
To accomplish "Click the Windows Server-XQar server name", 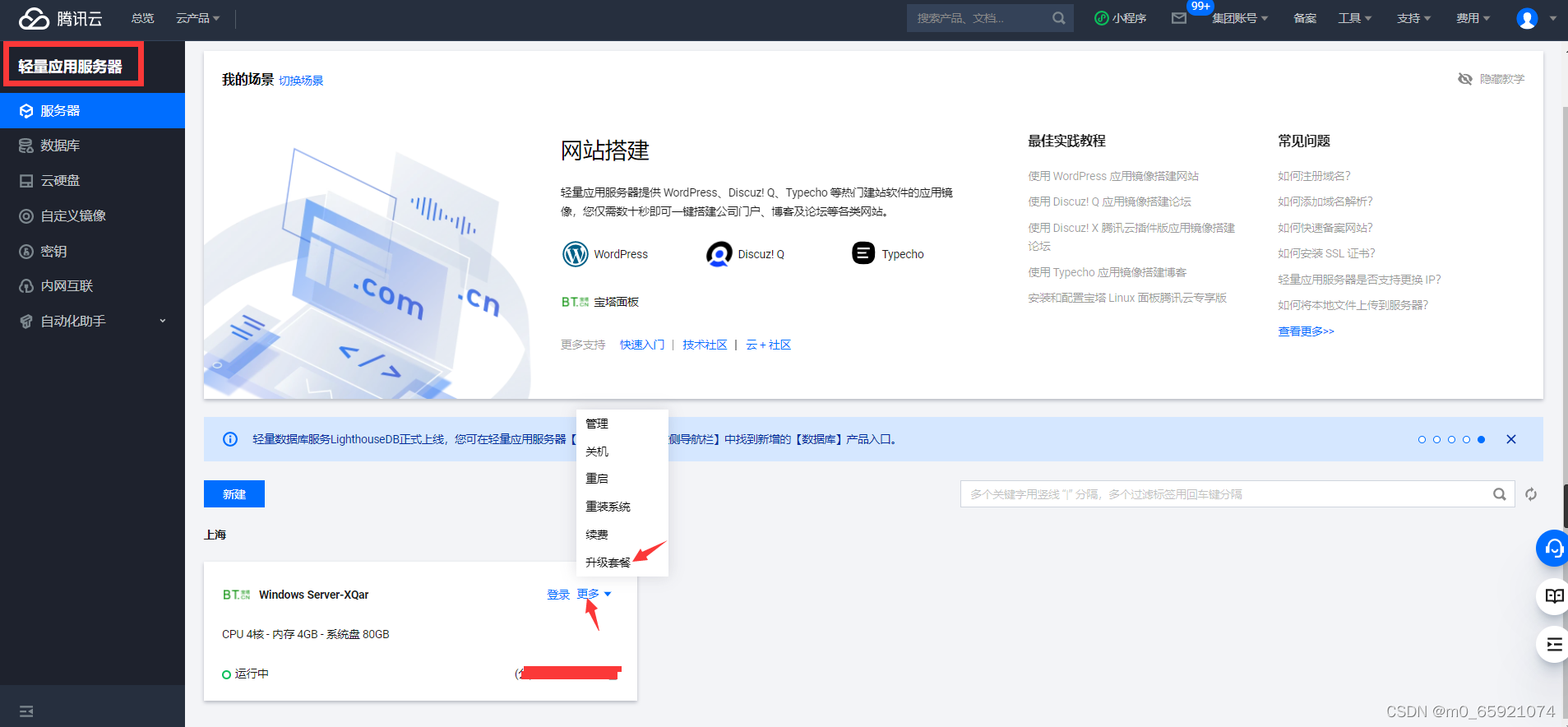I will (x=313, y=595).
